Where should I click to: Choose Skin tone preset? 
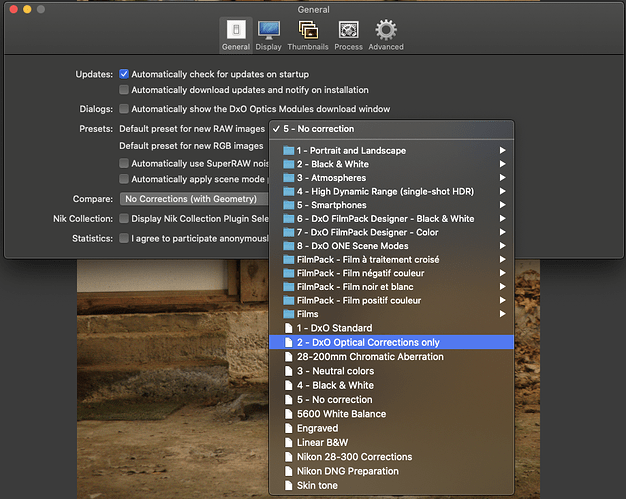(392, 485)
